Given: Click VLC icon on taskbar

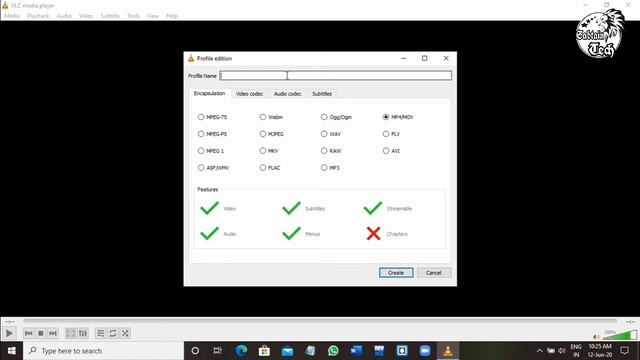Looking at the screenshot, I should coord(448,351).
